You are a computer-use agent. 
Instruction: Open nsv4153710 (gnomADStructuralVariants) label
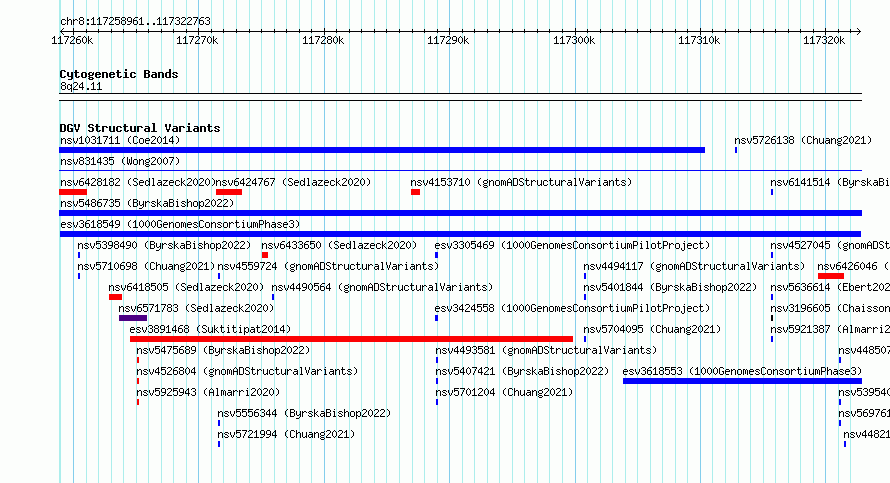click(x=521, y=182)
